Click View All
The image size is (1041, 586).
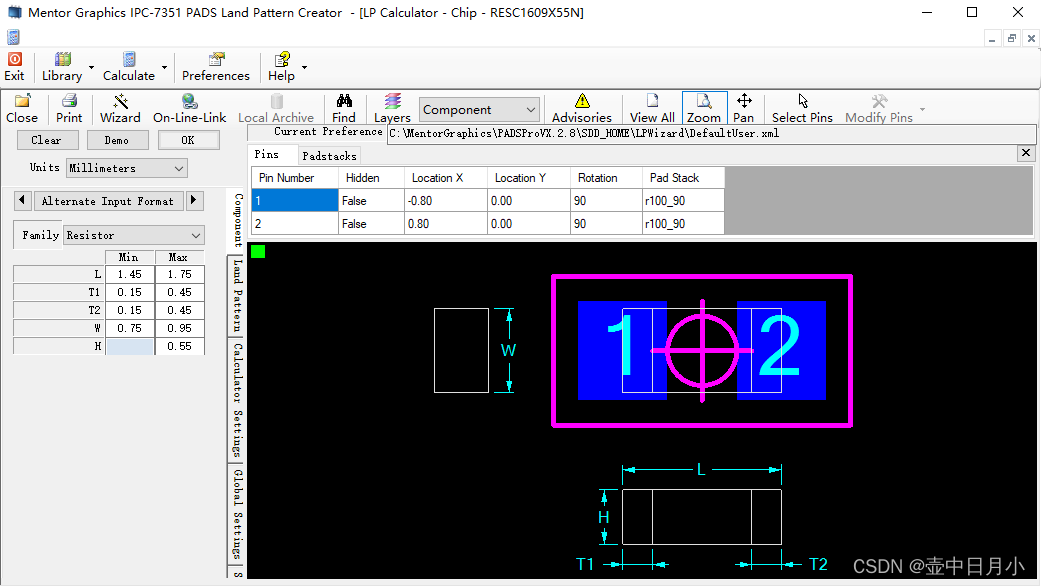652,108
